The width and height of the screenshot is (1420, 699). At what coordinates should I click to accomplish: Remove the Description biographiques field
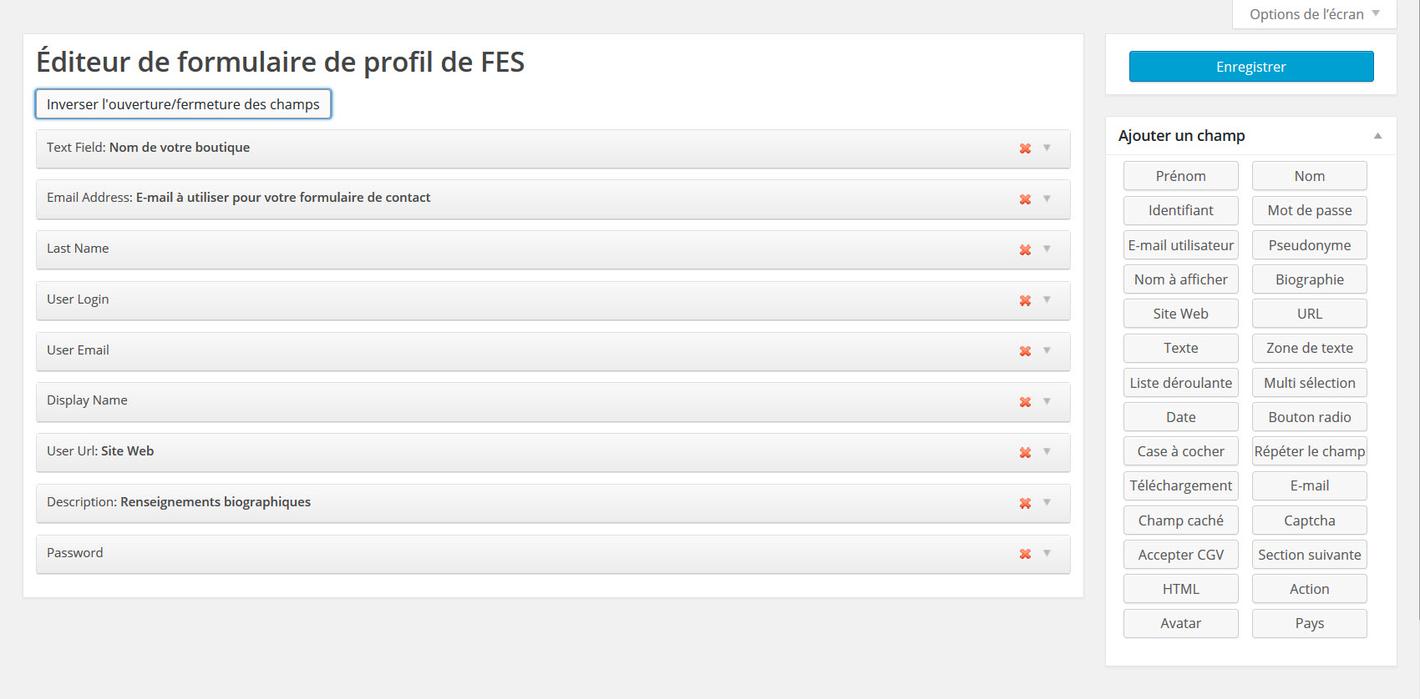pos(1025,503)
